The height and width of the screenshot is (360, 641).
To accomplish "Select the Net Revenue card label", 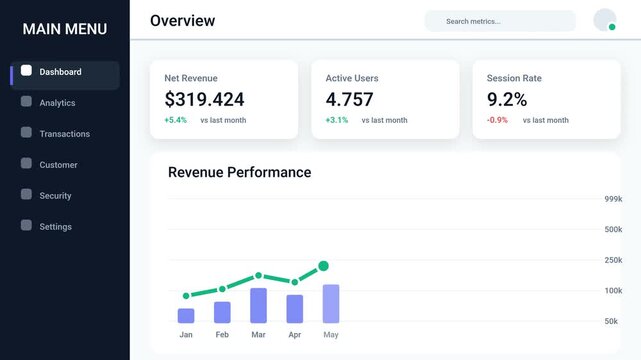I will click(191, 78).
